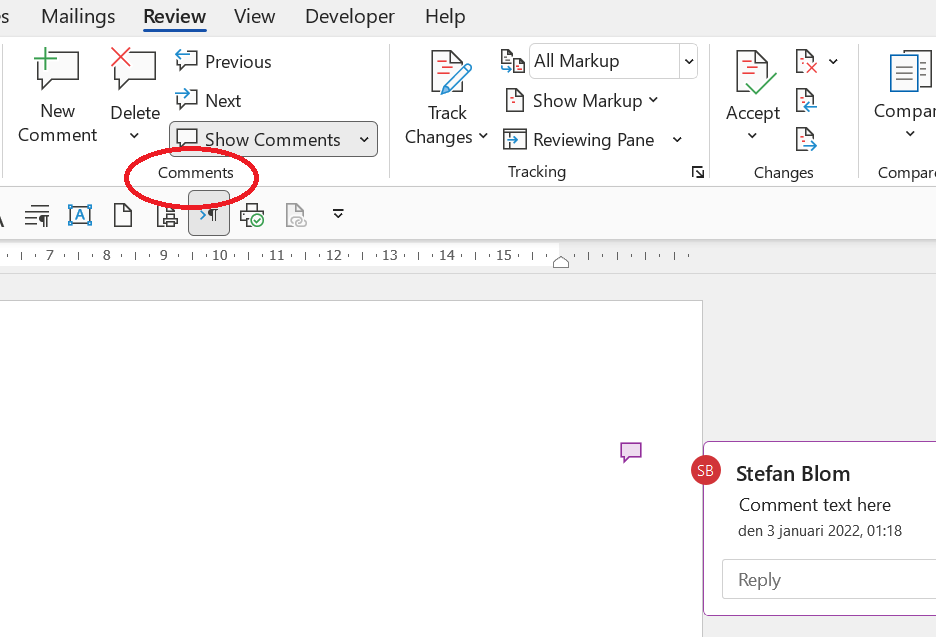Click the print icon in quick toolbar
Viewport: 936px width, 637px height.
point(167,214)
